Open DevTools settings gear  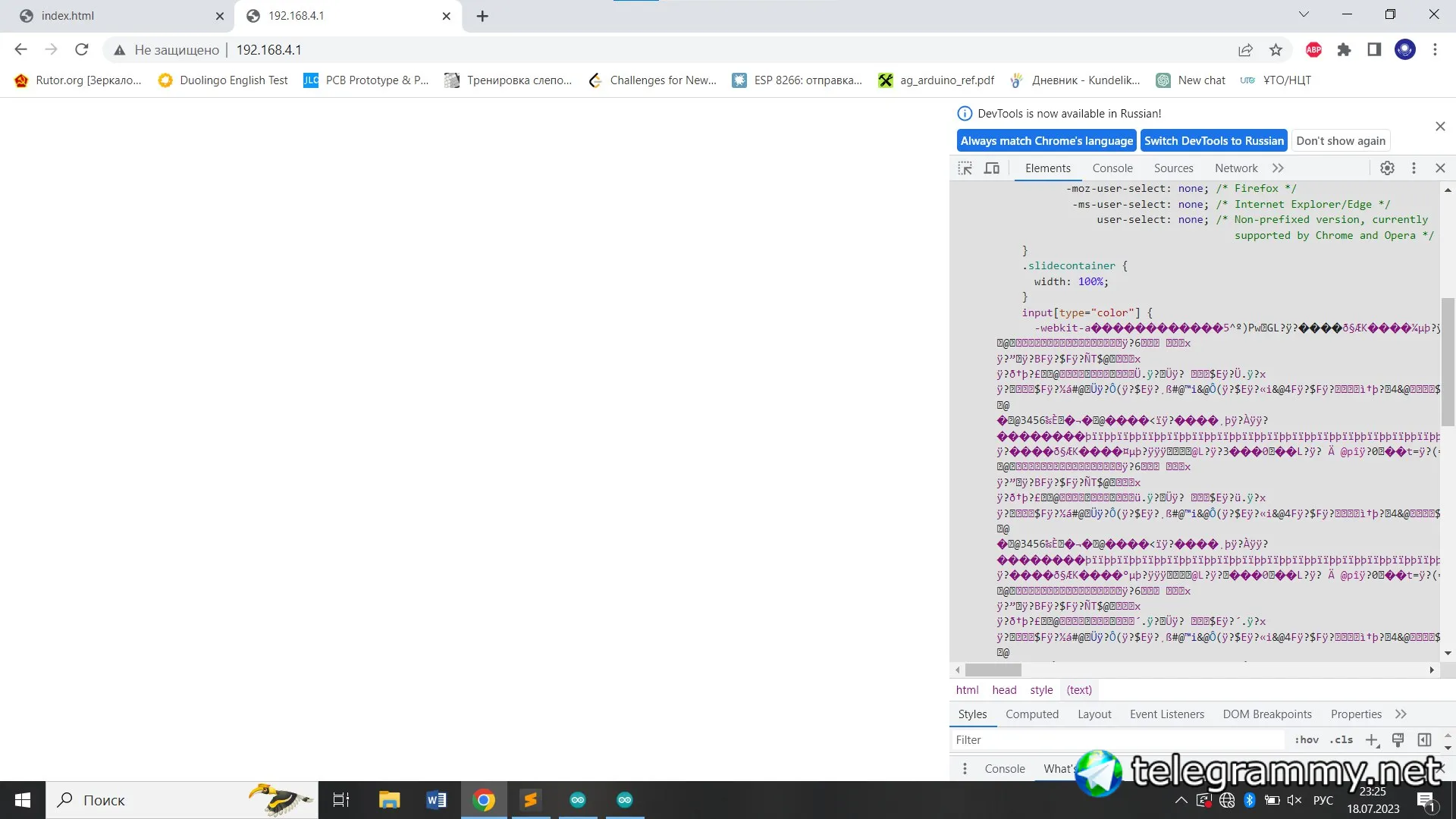click(x=1387, y=168)
